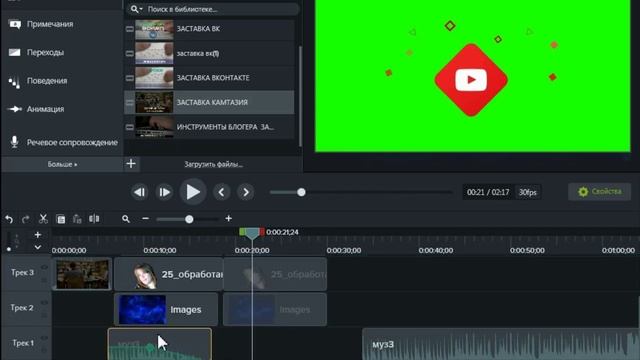Screen dimensions: 640x360
Task: Open the search magnifier dropdown in library
Action: pyautogui.click(x=136, y=9)
